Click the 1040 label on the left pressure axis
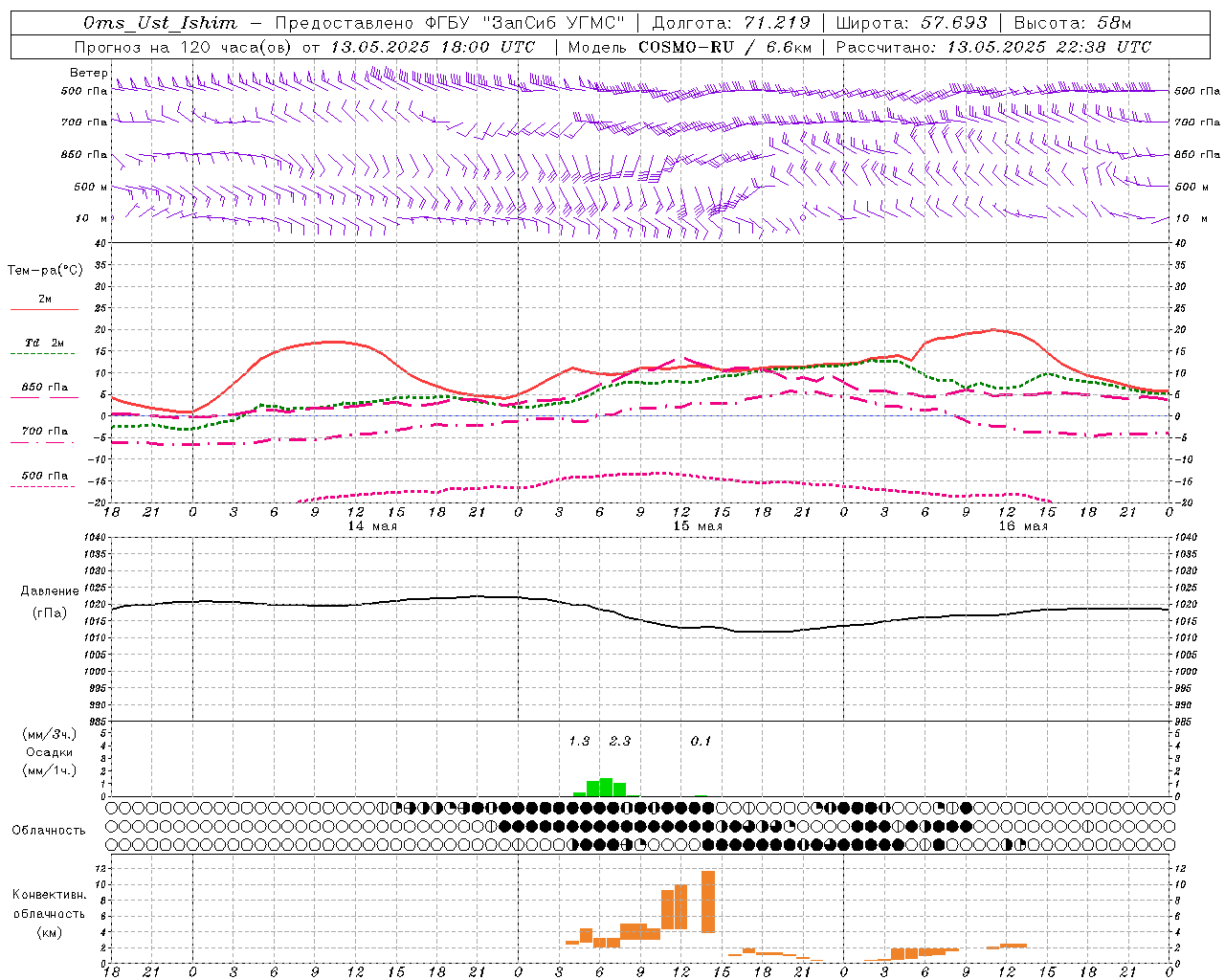This screenshot has width=1225, height=980. pyautogui.click(x=96, y=537)
